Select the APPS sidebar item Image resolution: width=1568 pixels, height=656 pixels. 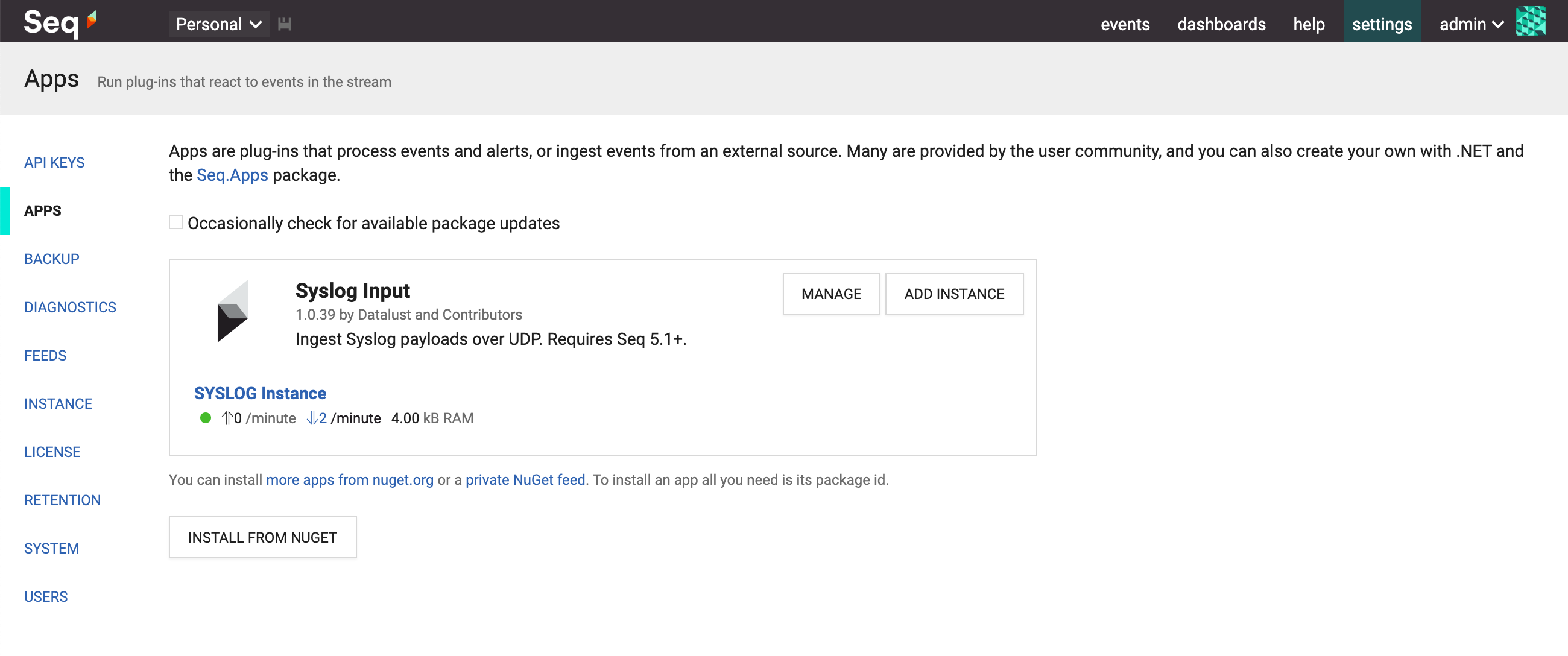click(43, 211)
